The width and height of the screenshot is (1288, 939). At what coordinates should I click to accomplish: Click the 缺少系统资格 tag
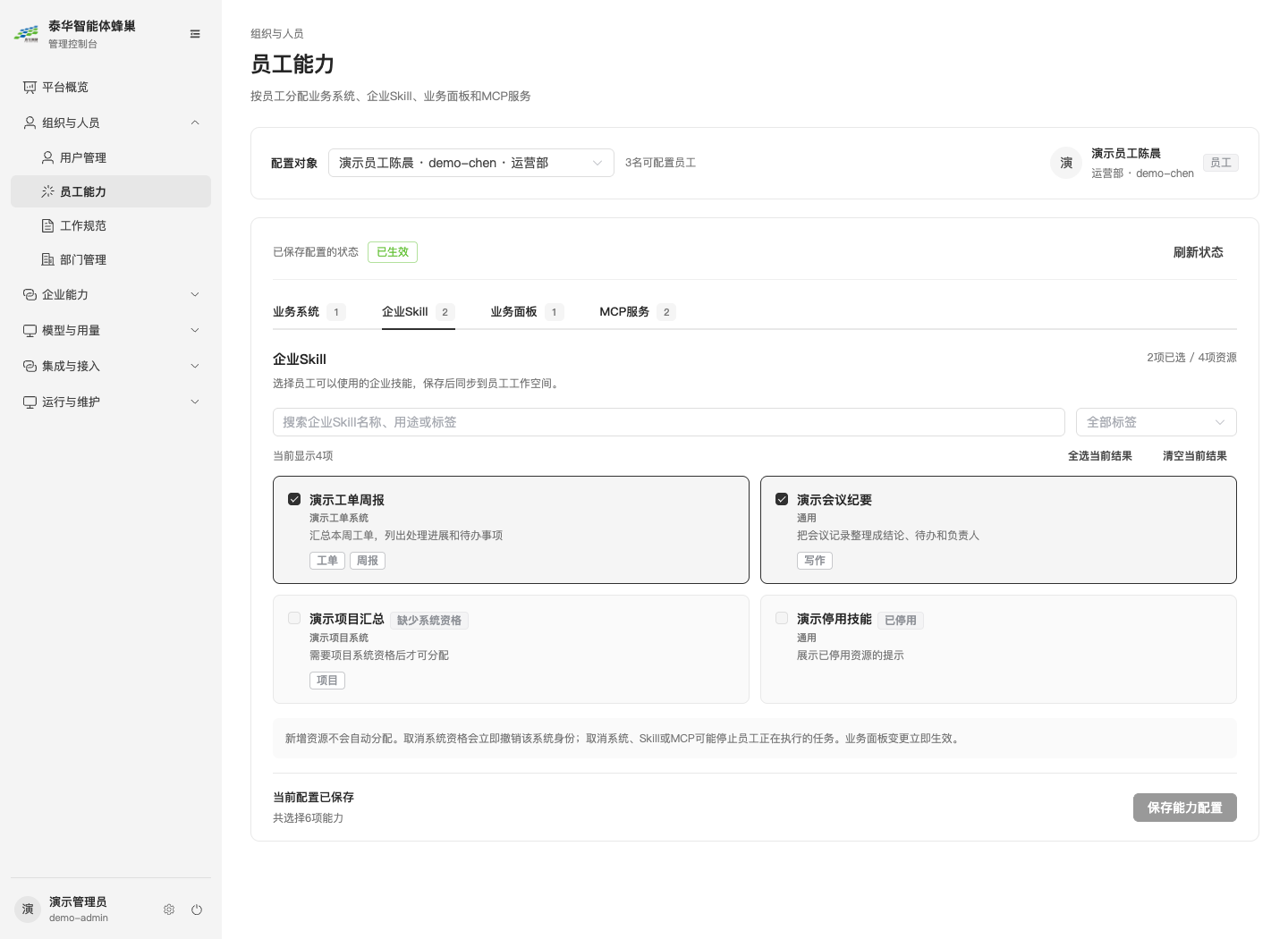tap(429, 620)
